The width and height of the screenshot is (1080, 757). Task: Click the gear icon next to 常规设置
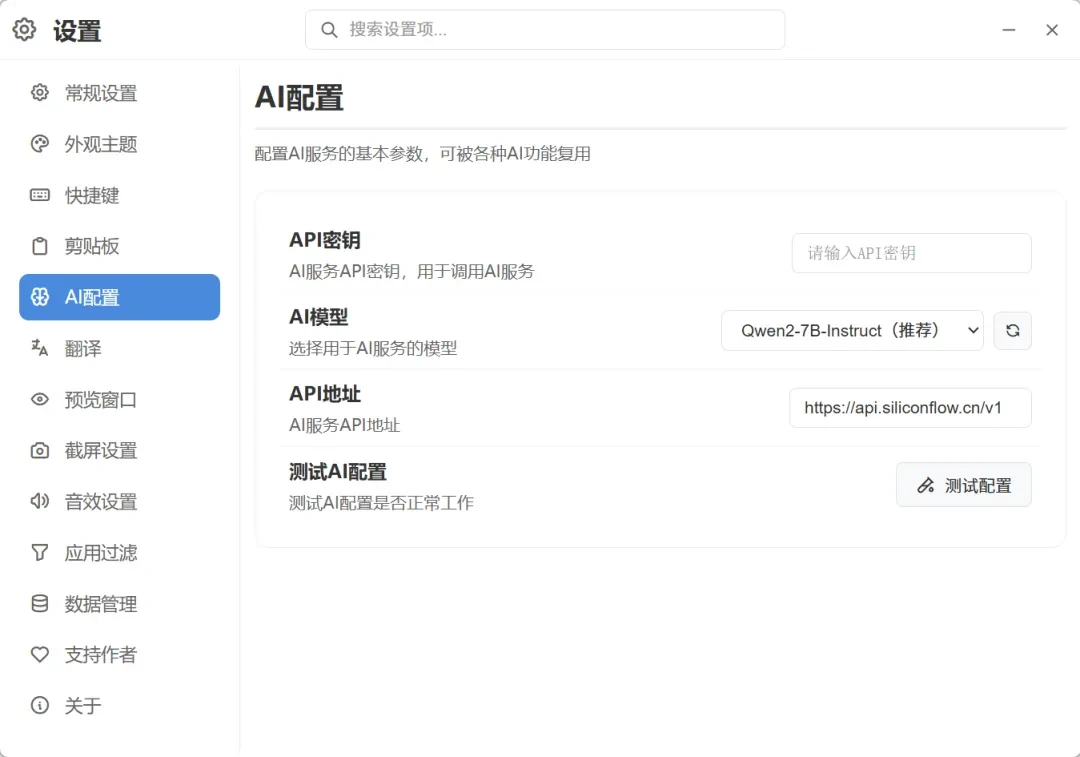click(40, 92)
